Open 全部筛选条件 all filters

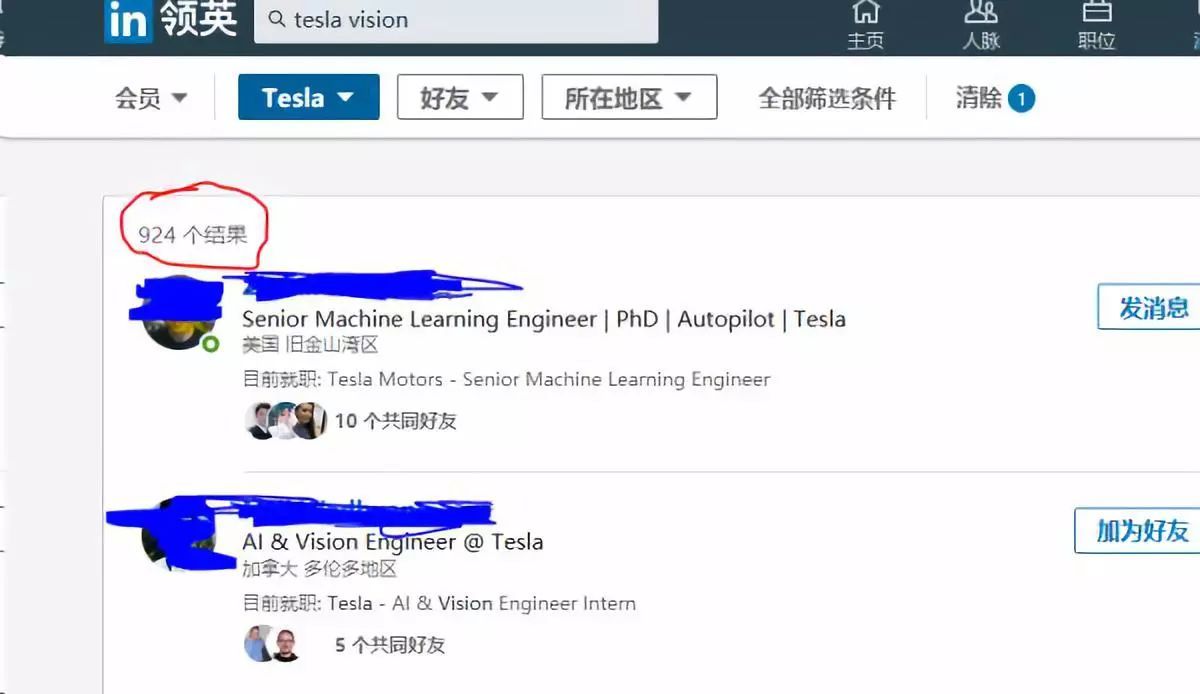[x=827, y=98]
